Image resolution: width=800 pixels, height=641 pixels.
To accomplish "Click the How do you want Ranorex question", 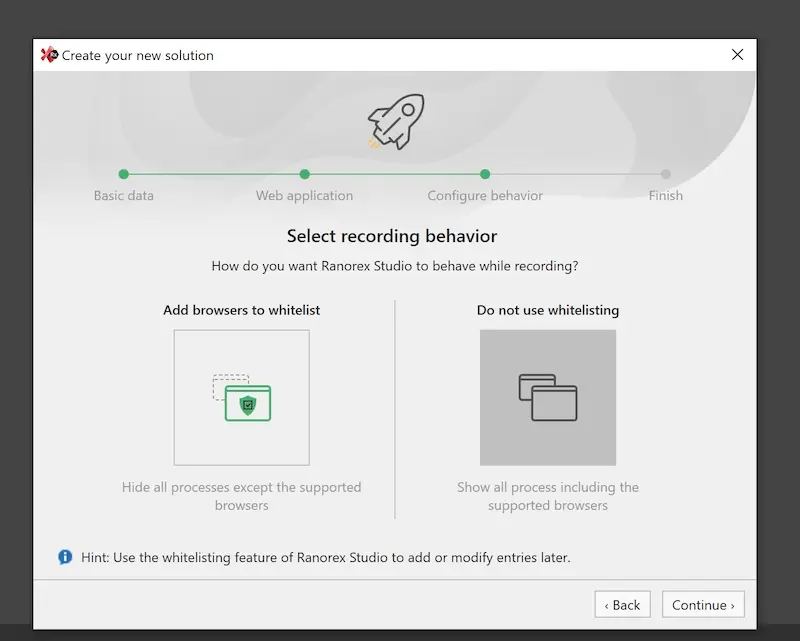I will [x=395, y=266].
